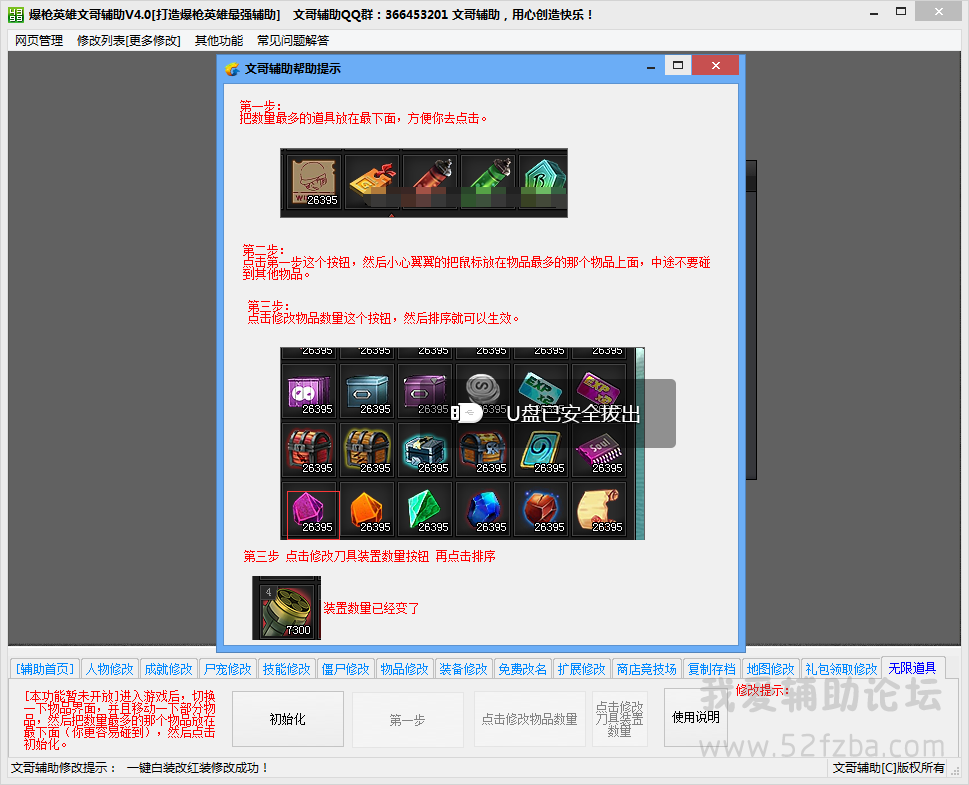Click the resize grip in status bar corner
This screenshot has height=785, width=969.
[x=955, y=770]
